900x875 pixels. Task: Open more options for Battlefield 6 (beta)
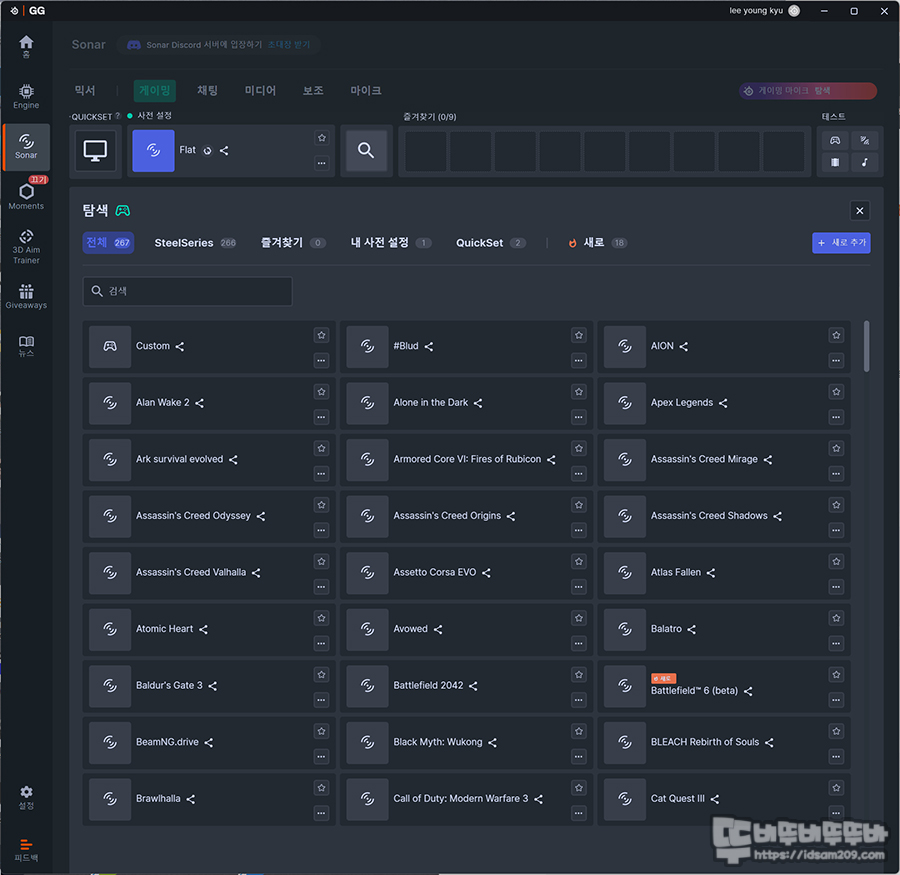pyautogui.click(x=836, y=700)
